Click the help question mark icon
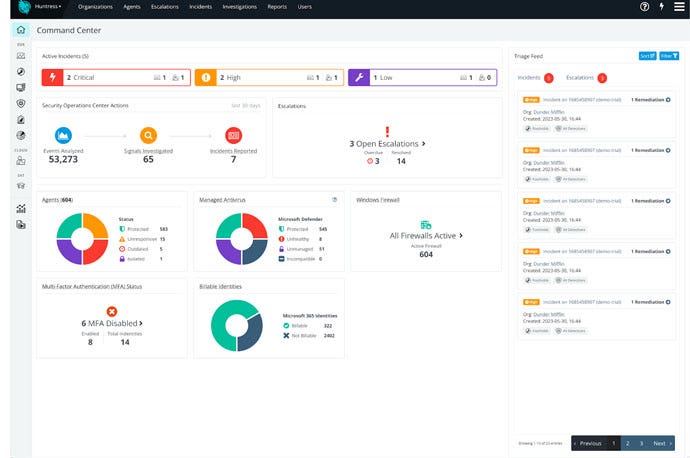This screenshot has width=690, height=458. [x=644, y=7]
